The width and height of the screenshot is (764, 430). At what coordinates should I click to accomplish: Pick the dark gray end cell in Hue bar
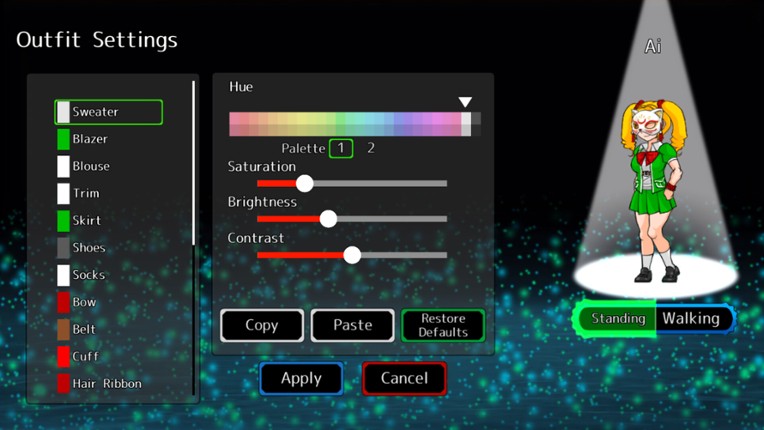coord(476,124)
